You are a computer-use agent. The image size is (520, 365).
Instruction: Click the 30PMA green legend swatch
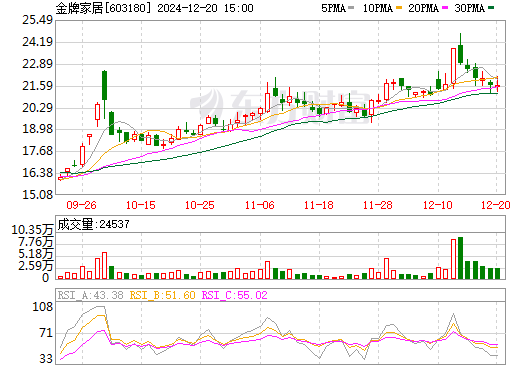491,8
